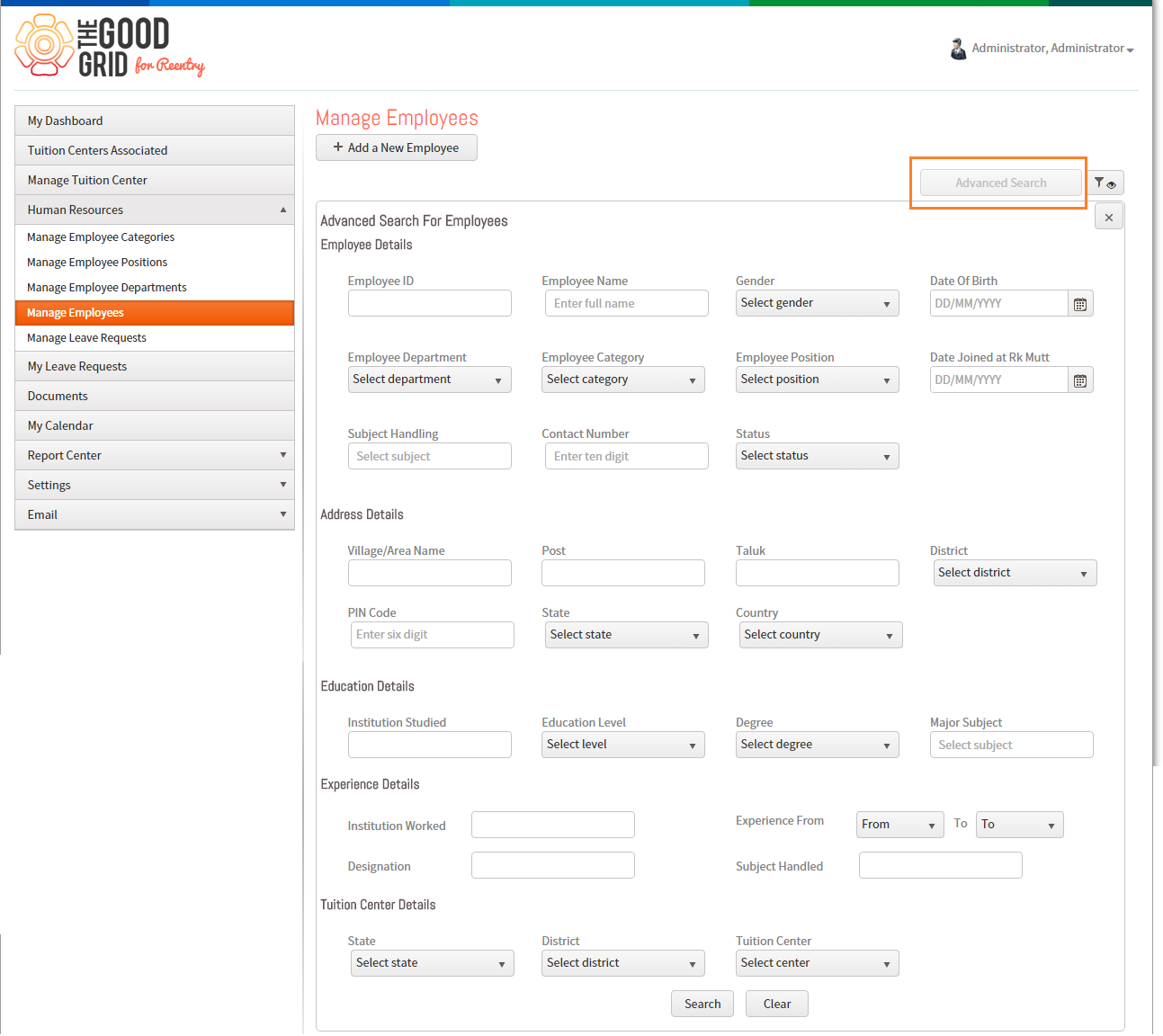Click the Contact Number field
Image resolution: width=1163 pixels, height=1036 pixels.
tap(626, 456)
